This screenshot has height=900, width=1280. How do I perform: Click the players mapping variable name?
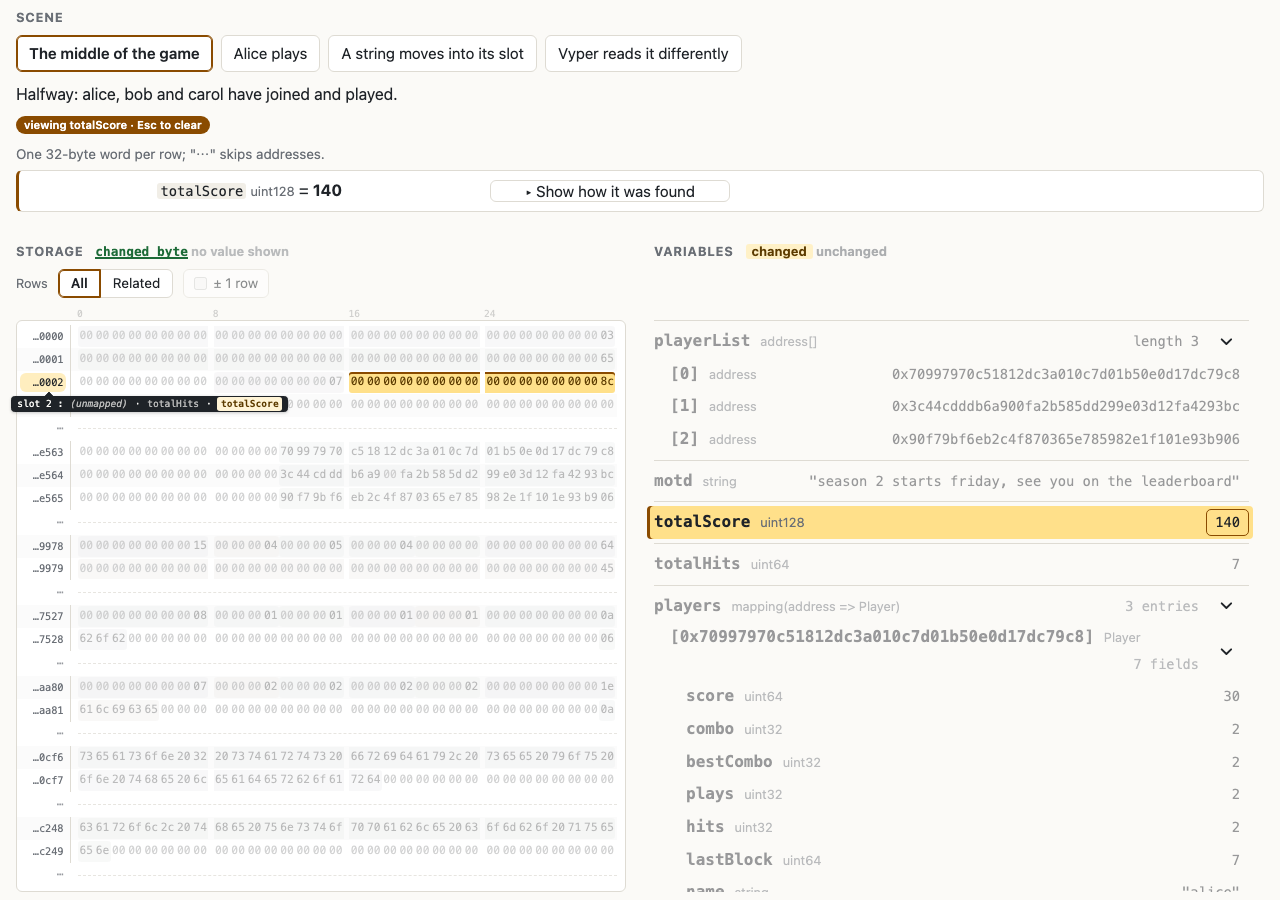(x=687, y=606)
